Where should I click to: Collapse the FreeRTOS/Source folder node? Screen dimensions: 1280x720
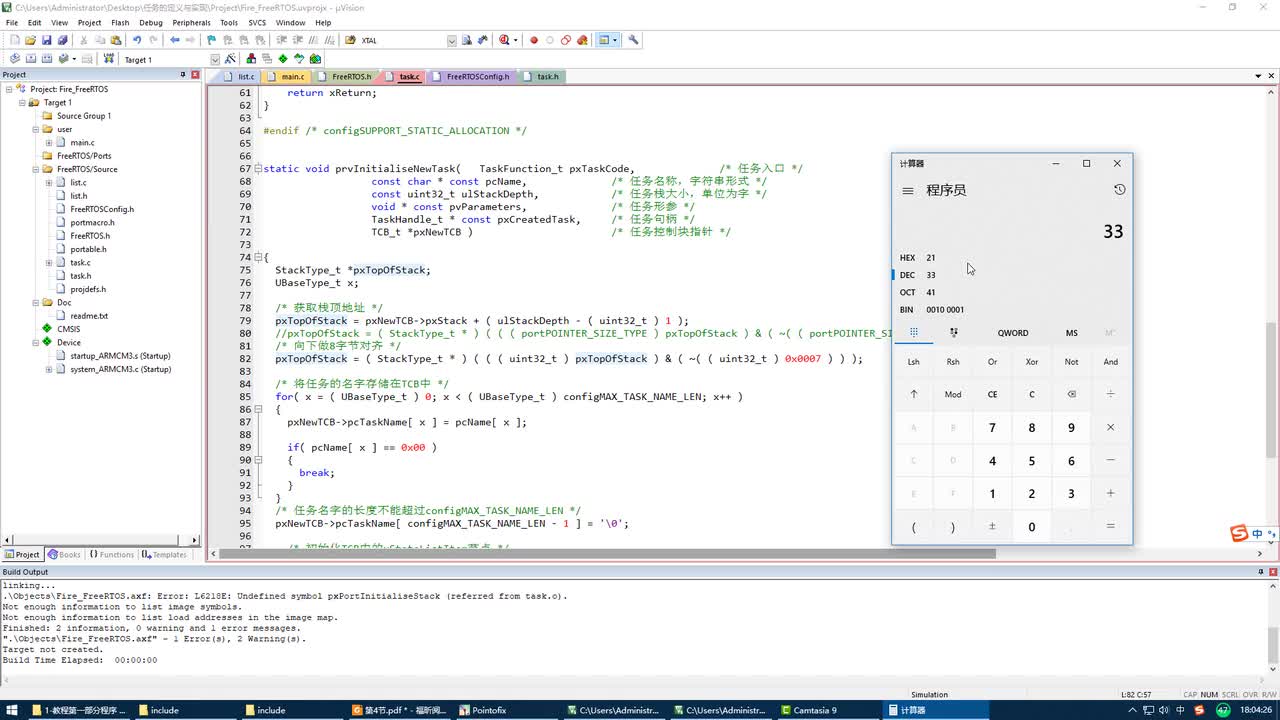35,169
